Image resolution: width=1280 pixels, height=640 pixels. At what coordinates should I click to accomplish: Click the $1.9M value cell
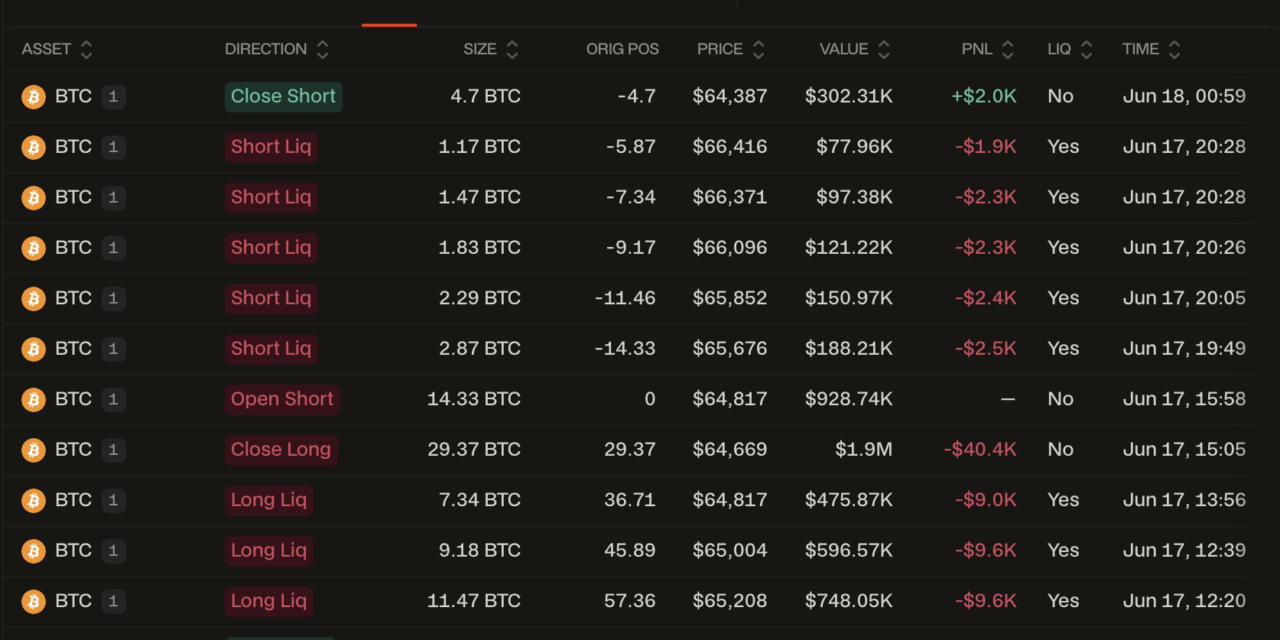pyautogui.click(x=864, y=450)
